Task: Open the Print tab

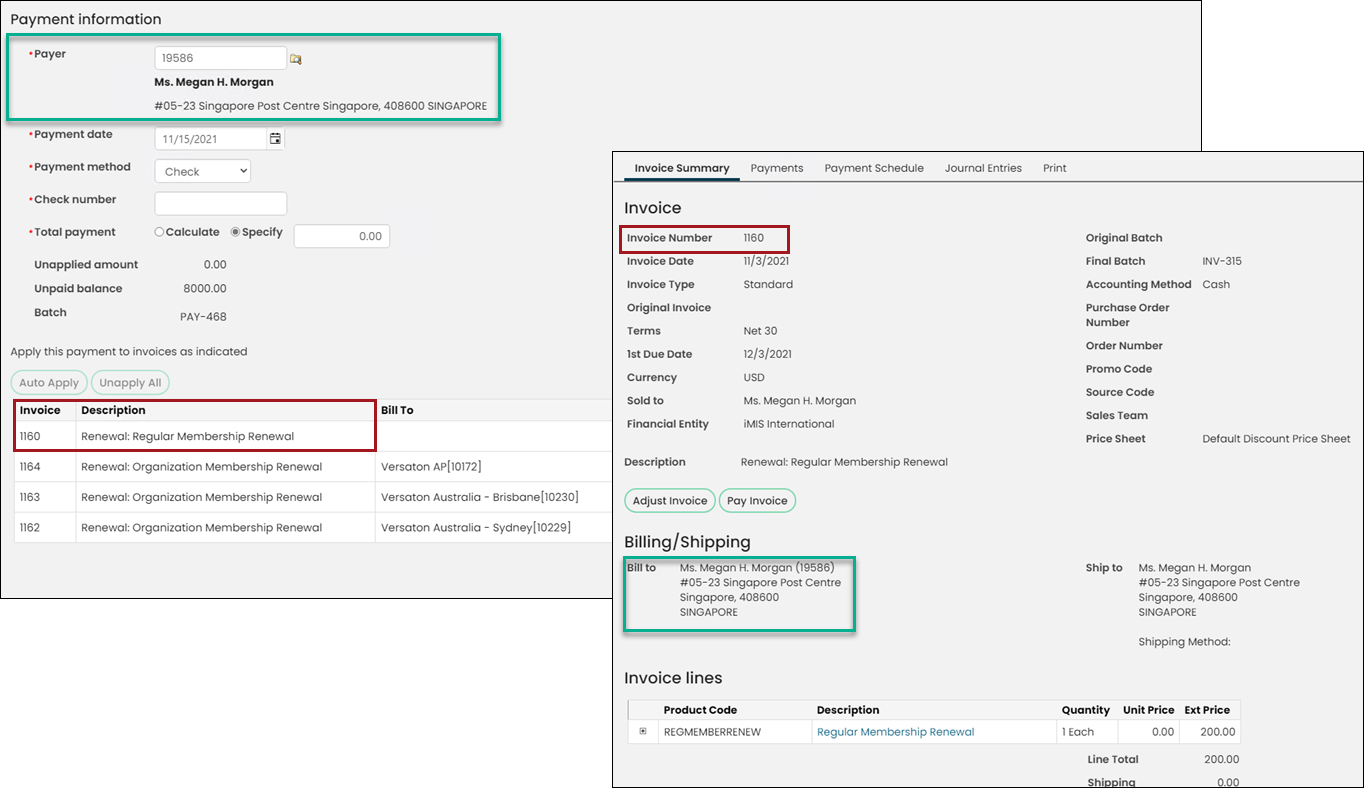Action: click(1055, 168)
